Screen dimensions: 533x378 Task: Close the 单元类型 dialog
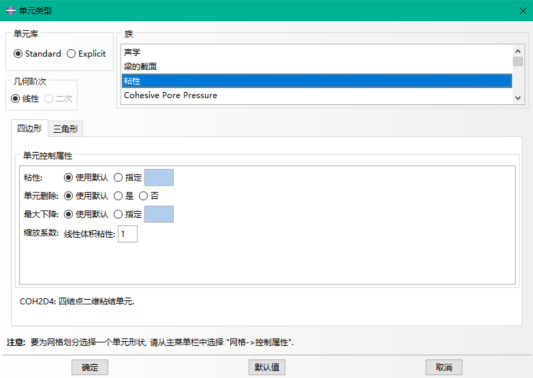click(523, 11)
